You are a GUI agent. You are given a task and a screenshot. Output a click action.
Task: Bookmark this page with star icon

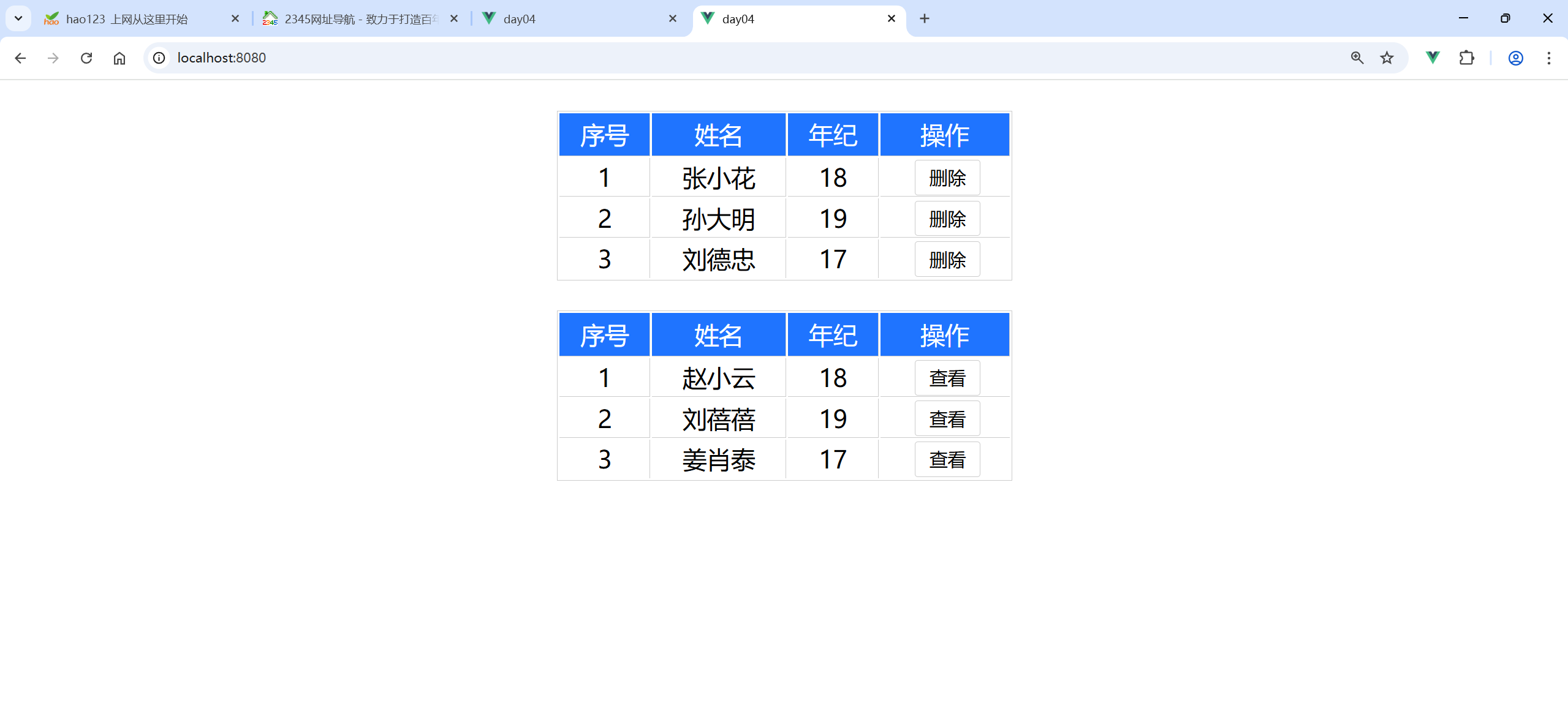pos(1387,58)
